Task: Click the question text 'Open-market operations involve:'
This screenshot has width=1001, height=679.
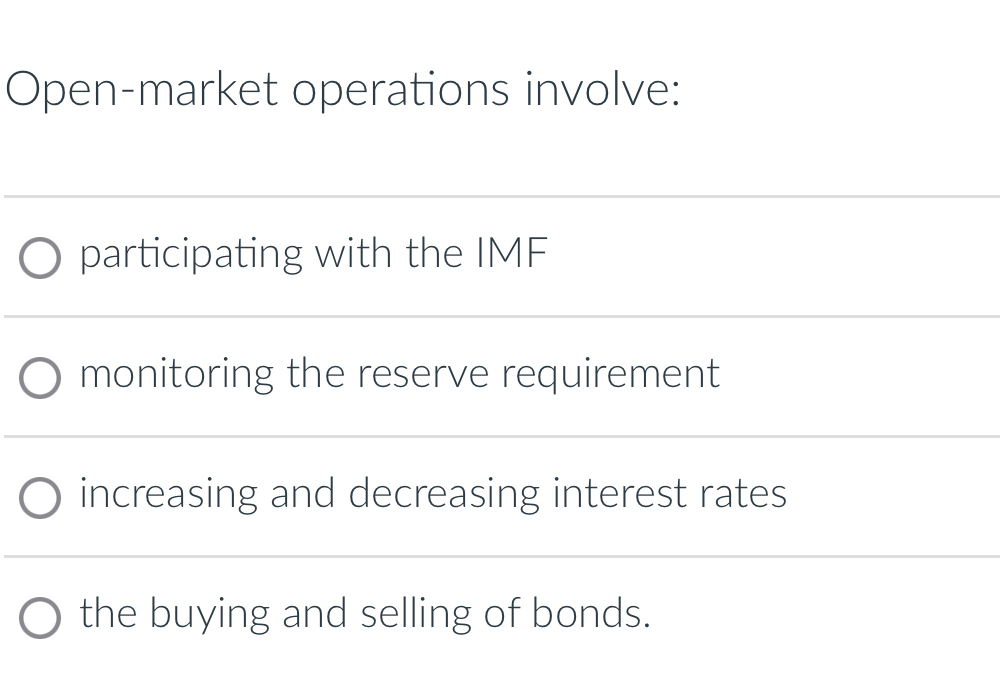Action: 343,91
